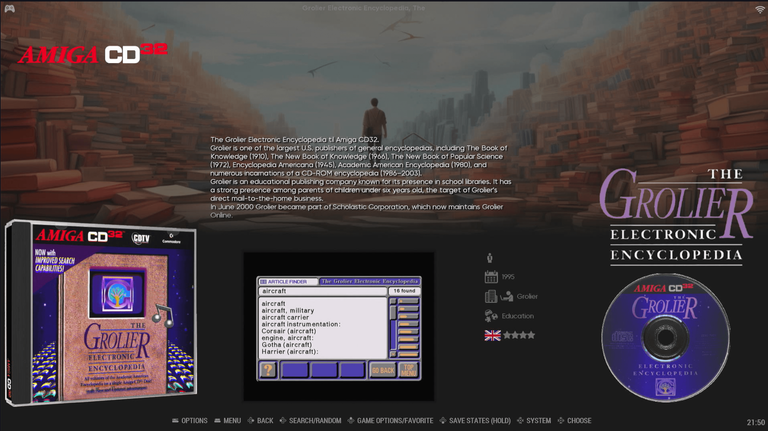Screen dimensions: 768x431
Task: Click the Wi-Fi status icon
Action: pos(759,9)
